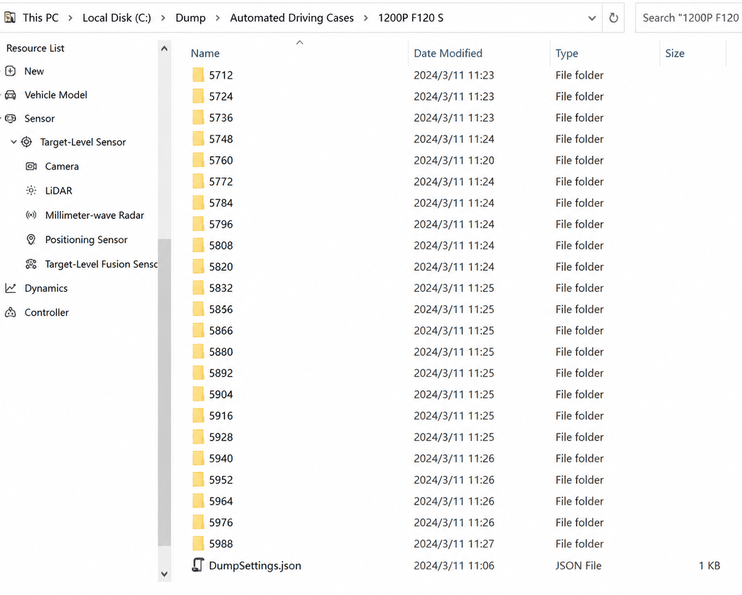Image resolution: width=742 pixels, height=595 pixels.
Task: Select the Millimeter-wave Radar entry
Action: coord(95,215)
